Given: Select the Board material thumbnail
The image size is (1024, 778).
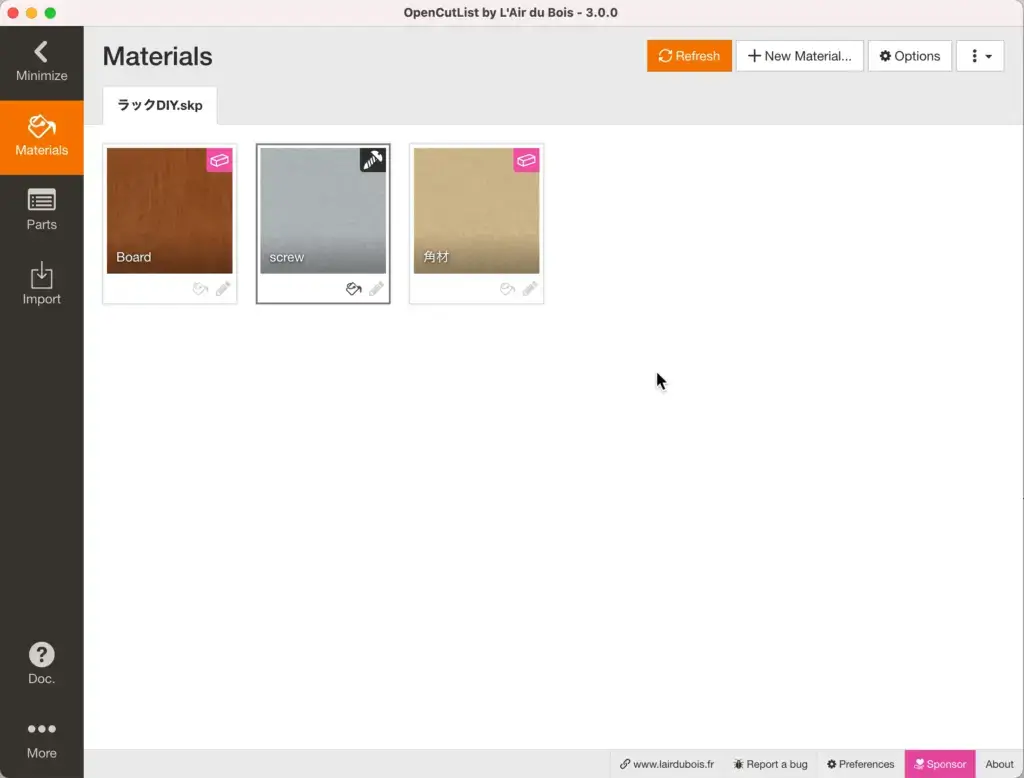Looking at the screenshot, I should point(170,210).
